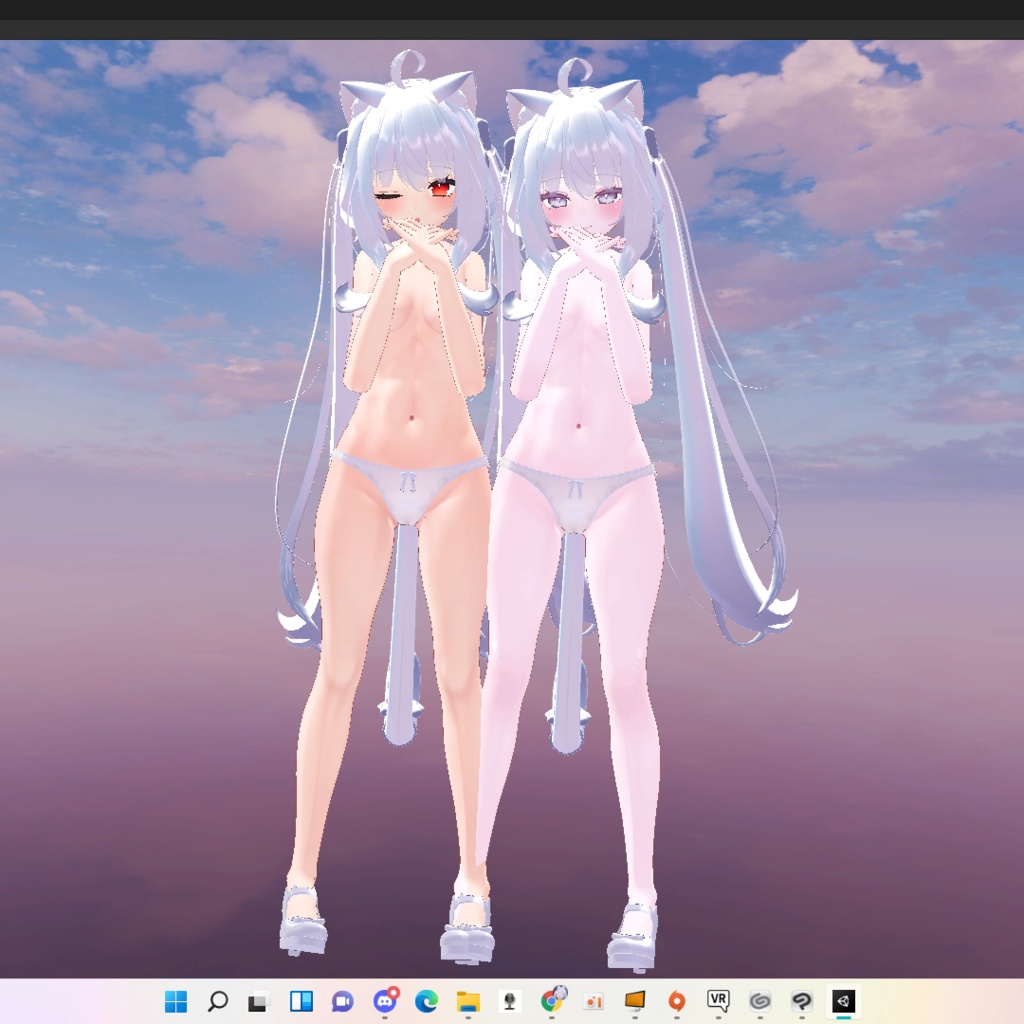Switch to the active Unity window
The height and width of the screenshot is (1024, 1024).
pos(843,1001)
